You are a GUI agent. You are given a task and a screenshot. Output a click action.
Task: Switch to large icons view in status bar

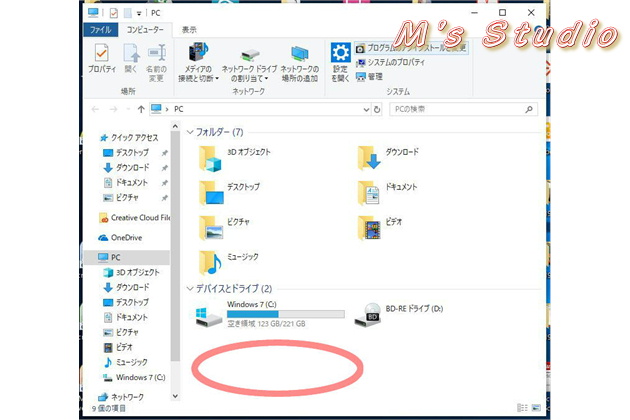[536, 408]
